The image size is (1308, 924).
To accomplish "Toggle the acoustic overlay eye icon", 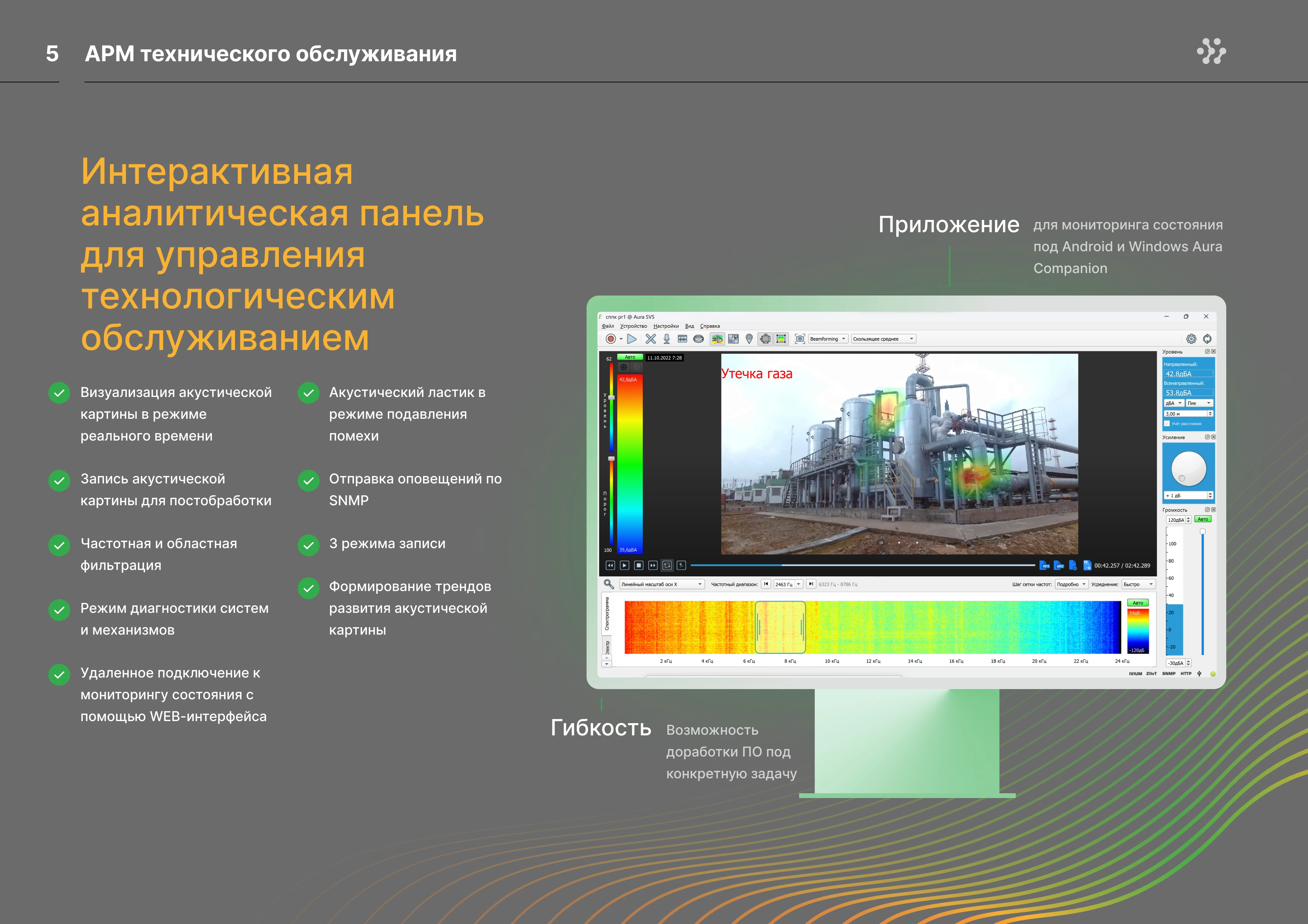I will tap(717, 339).
